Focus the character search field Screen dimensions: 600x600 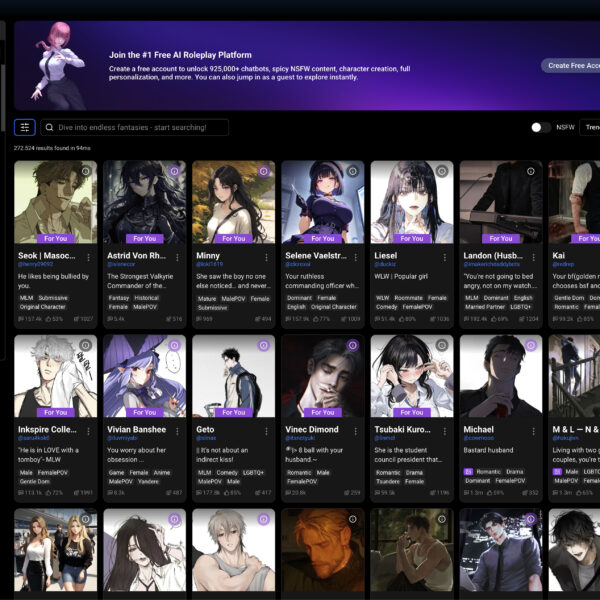point(135,127)
